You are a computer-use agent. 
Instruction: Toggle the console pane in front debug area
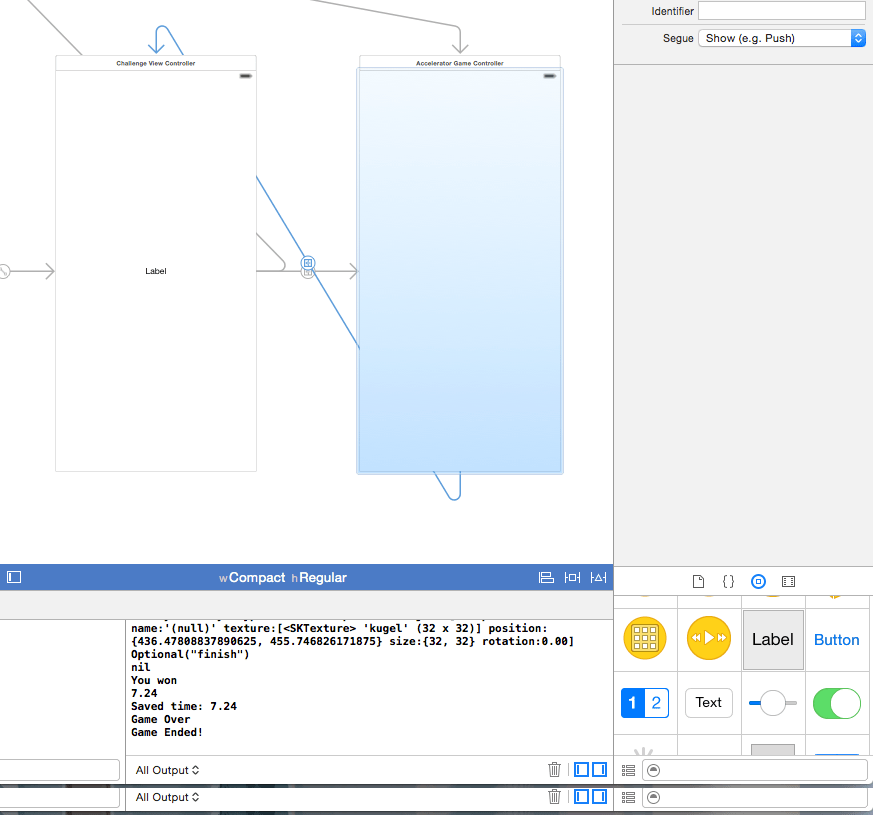pos(600,770)
